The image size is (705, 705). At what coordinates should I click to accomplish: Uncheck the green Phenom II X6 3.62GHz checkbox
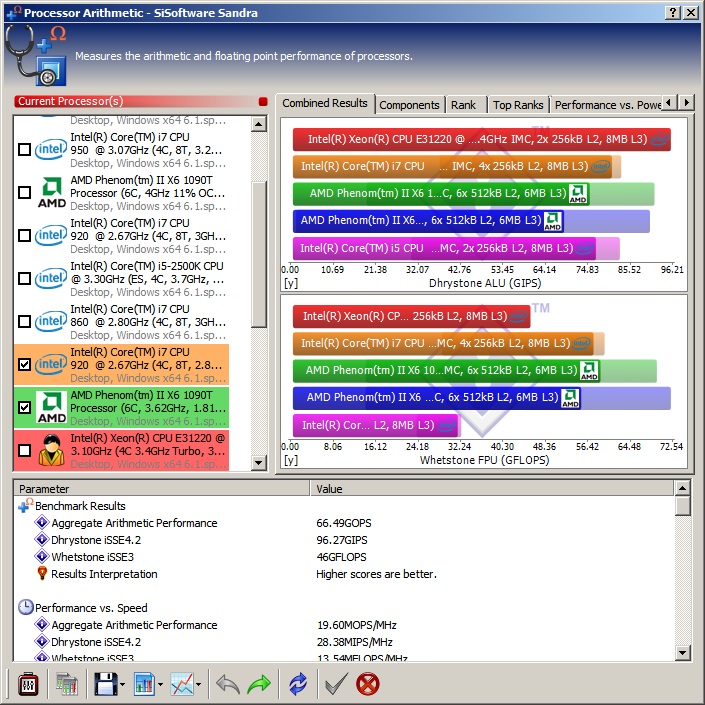coord(24,407)
